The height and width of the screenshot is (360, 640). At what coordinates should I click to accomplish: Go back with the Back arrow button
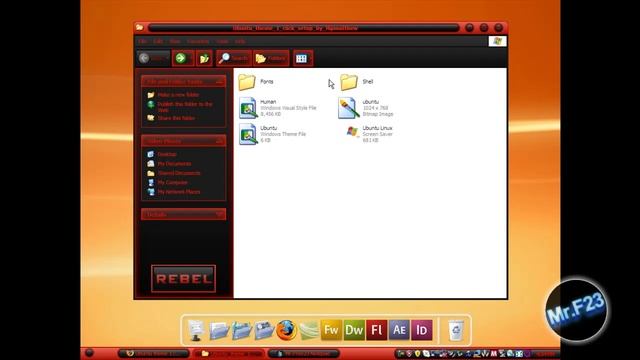153,58
